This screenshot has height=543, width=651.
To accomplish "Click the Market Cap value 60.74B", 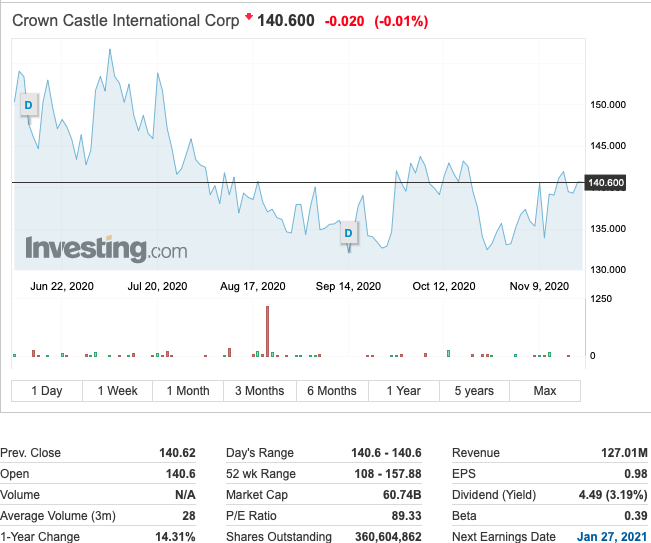I will click(402, 495).
